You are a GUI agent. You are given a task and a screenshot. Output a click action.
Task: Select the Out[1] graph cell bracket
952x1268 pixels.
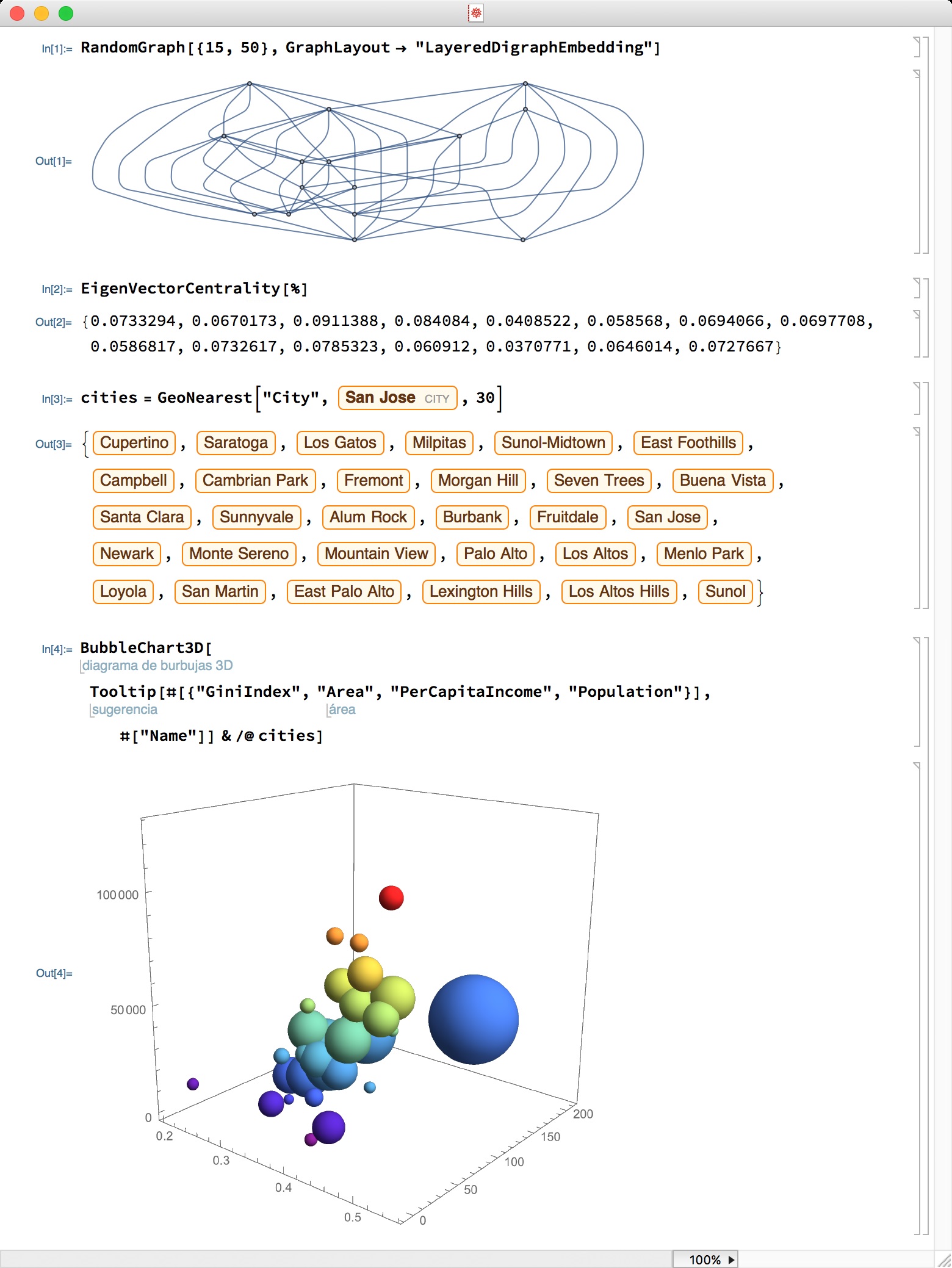click(916, 161)
